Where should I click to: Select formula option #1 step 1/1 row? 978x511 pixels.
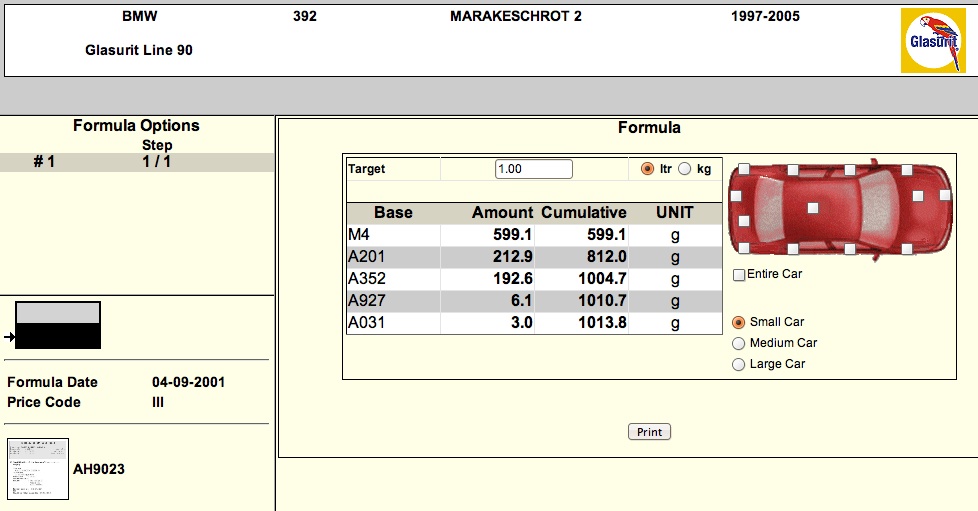click(x=137, y=162)
